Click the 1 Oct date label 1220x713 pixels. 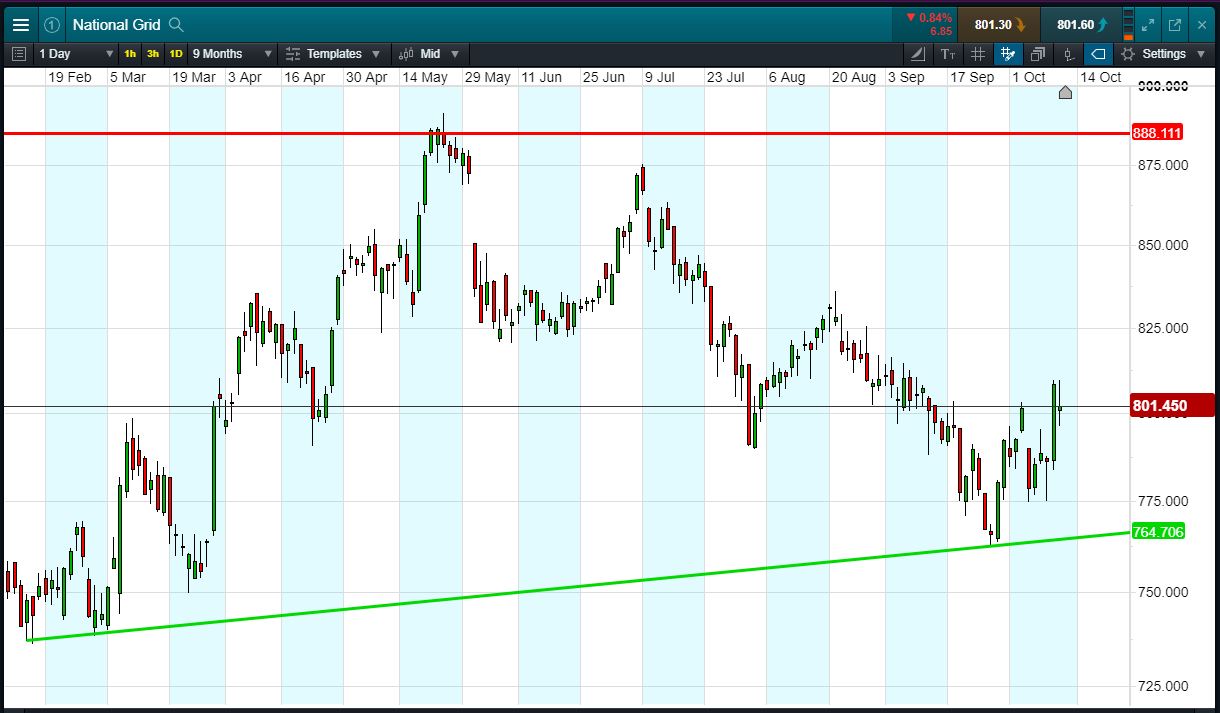click(1029, 77)
